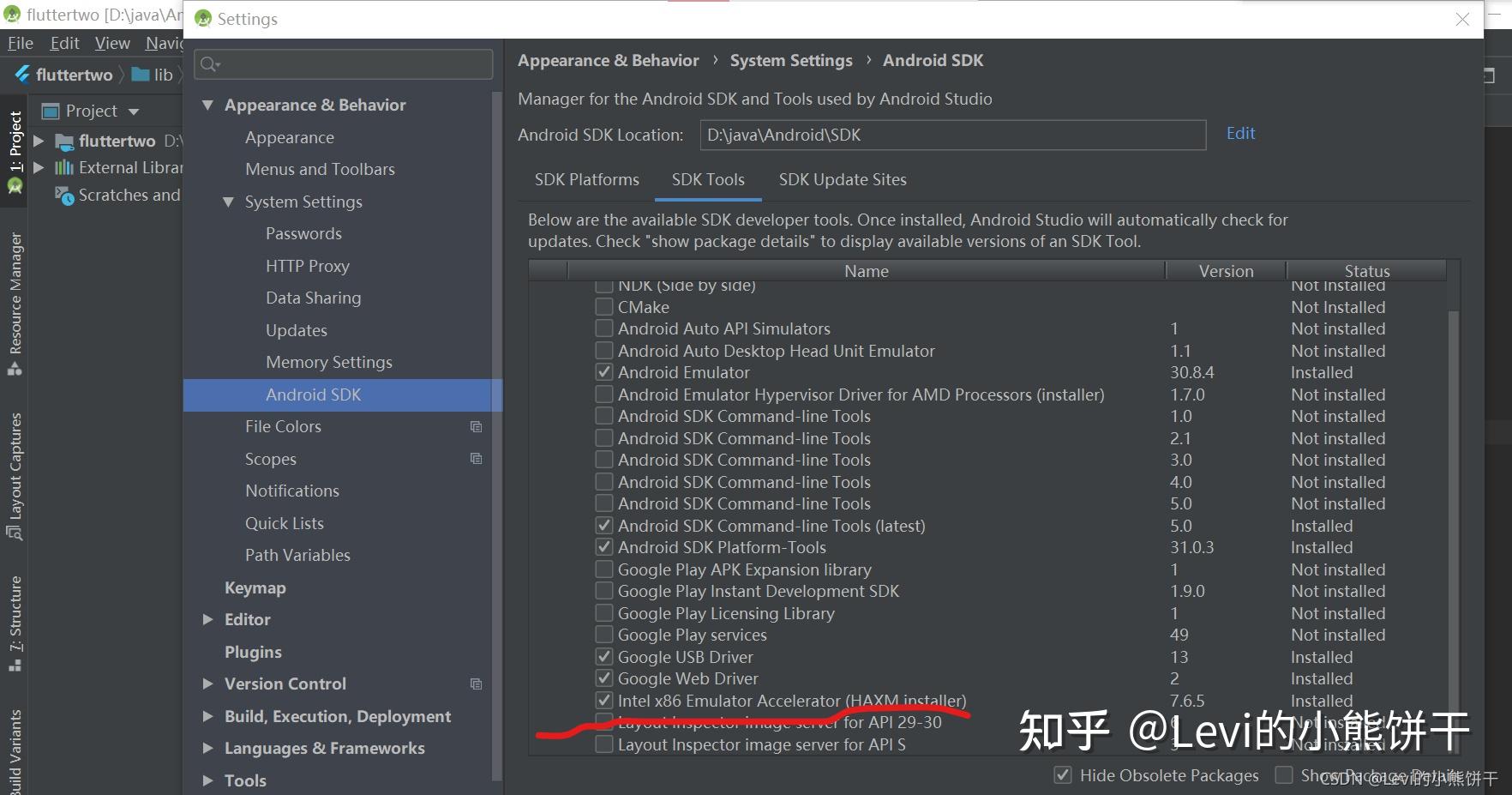Click the Android Studio icon in the Settings title bar
1512x795 pixels.
(203, 18)
